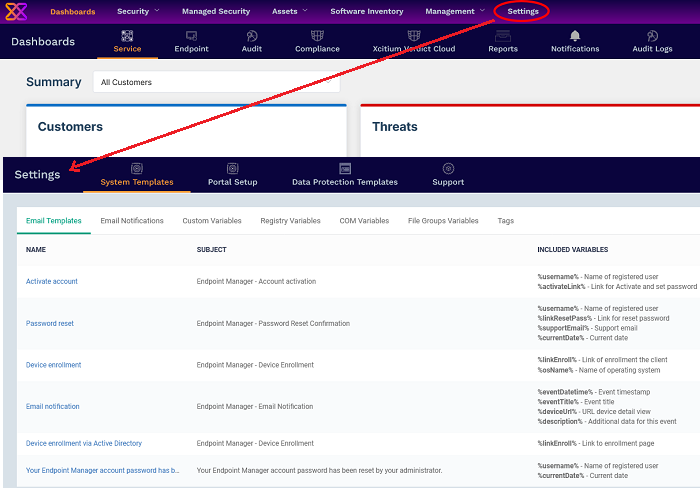Click the INCLUDED VARIABLES column header
Screen dimensions: 700x488
[x=573, y=250]
